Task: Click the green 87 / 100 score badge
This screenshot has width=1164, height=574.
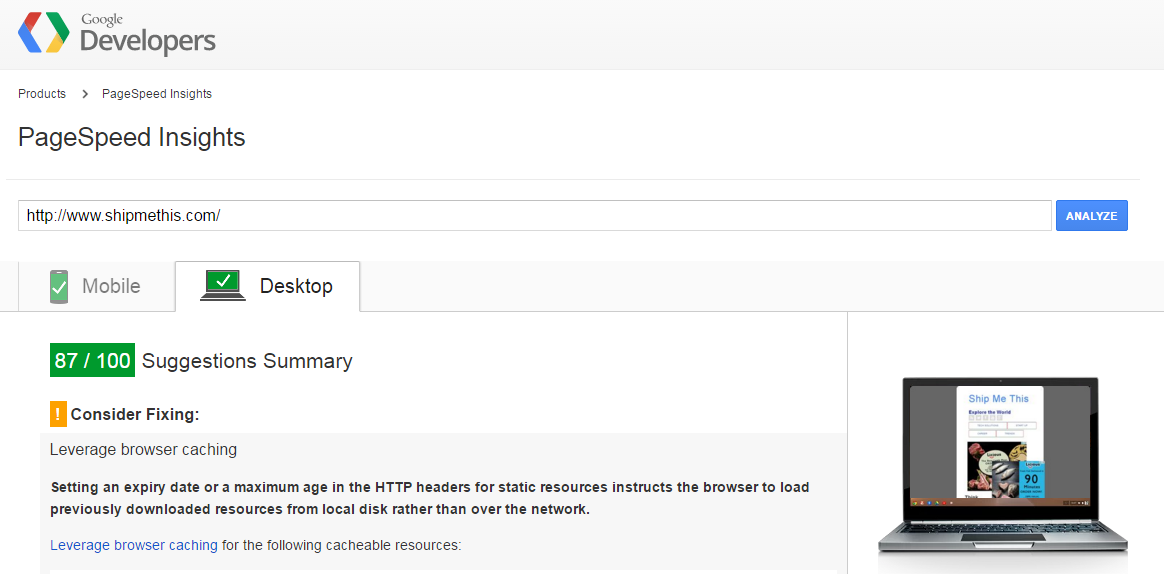Action: click(92, 360)
